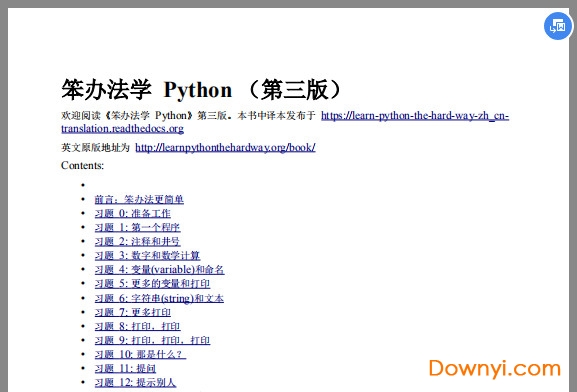577x392 pixels.
Task: Open 习题 0: 准备工作 link
Action: pyautogui.click(x=132, y=213)
